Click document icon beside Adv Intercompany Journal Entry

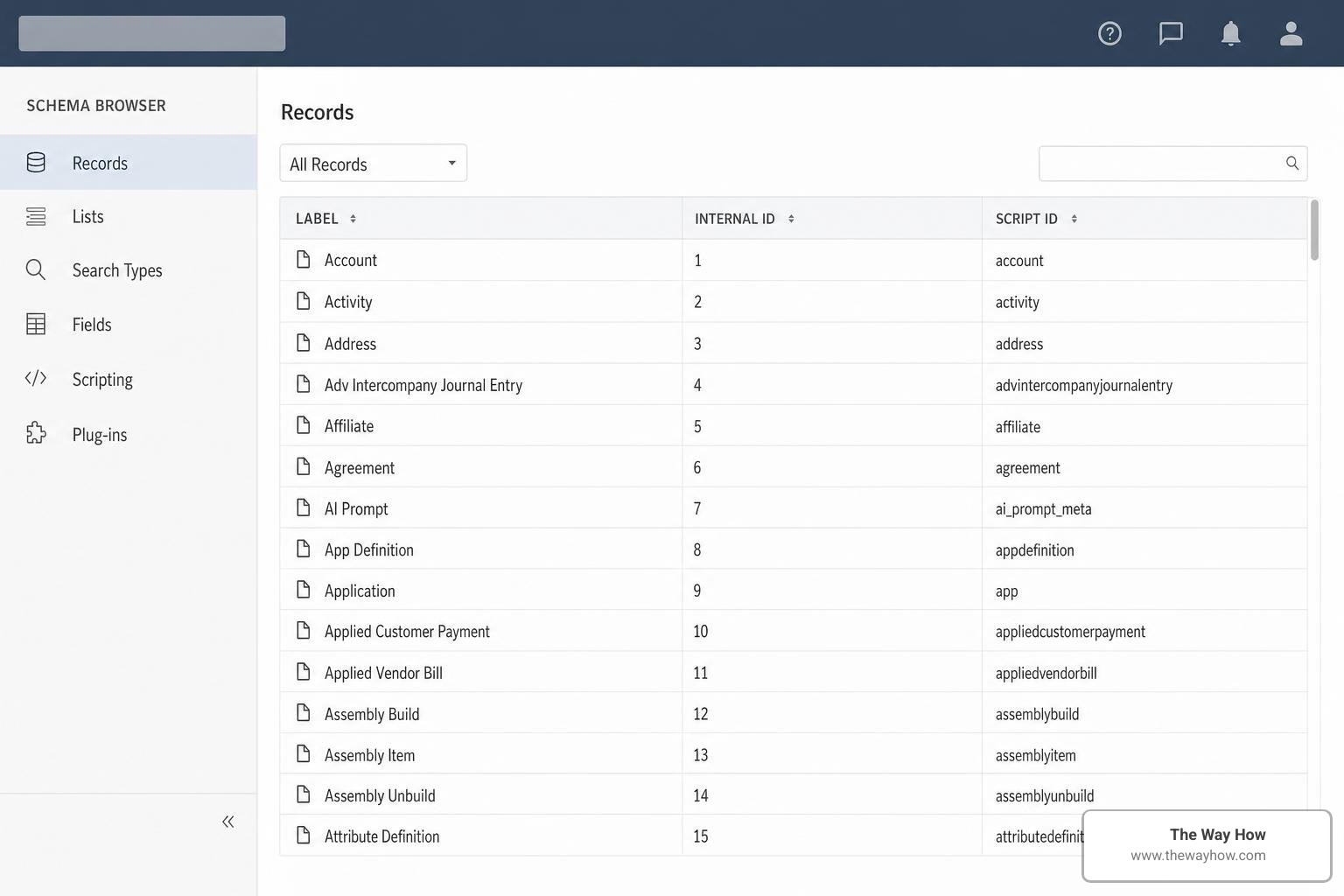point(304,384)
